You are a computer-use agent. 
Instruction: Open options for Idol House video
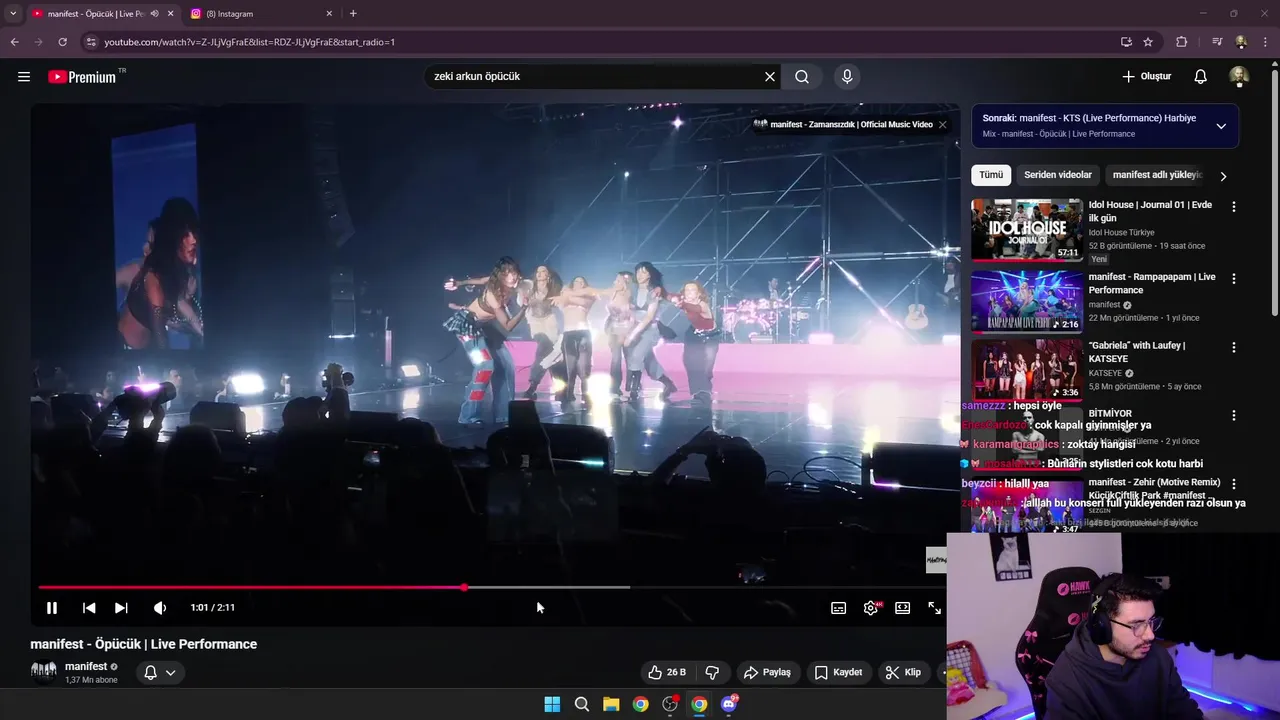pos(1233,207)
